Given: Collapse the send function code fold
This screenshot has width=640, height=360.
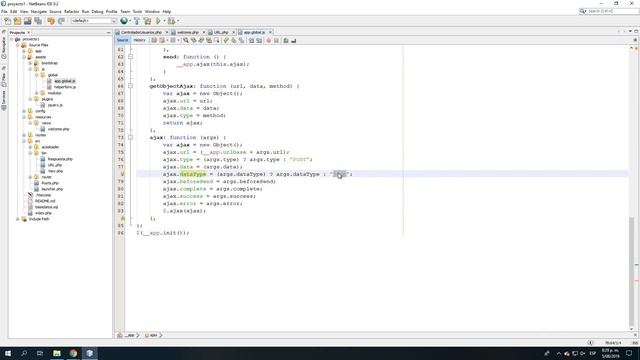Looking at the screenshot, I should [x=131, y=57].
